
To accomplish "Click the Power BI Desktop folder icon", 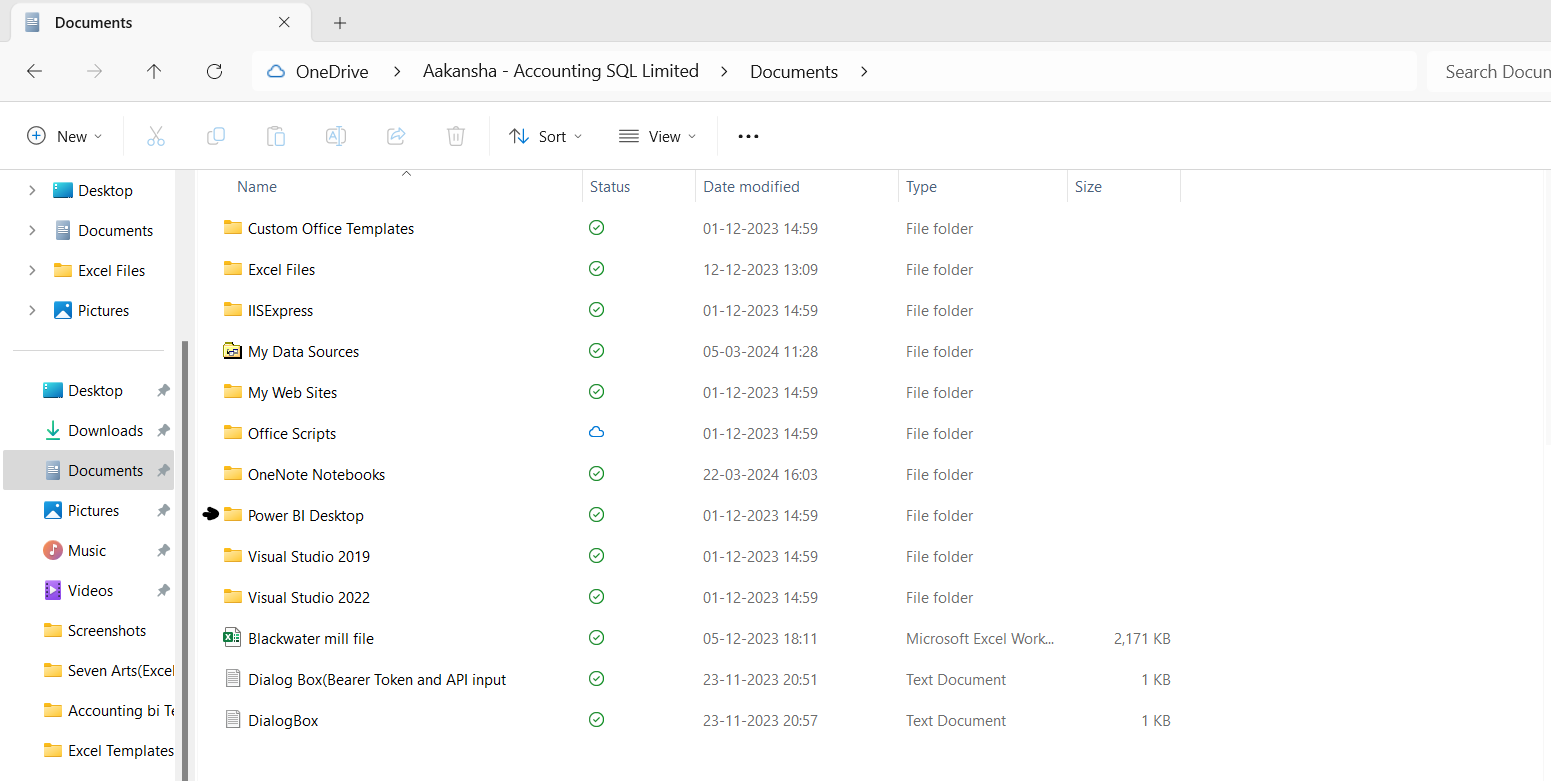I will [x=233, y=515].
